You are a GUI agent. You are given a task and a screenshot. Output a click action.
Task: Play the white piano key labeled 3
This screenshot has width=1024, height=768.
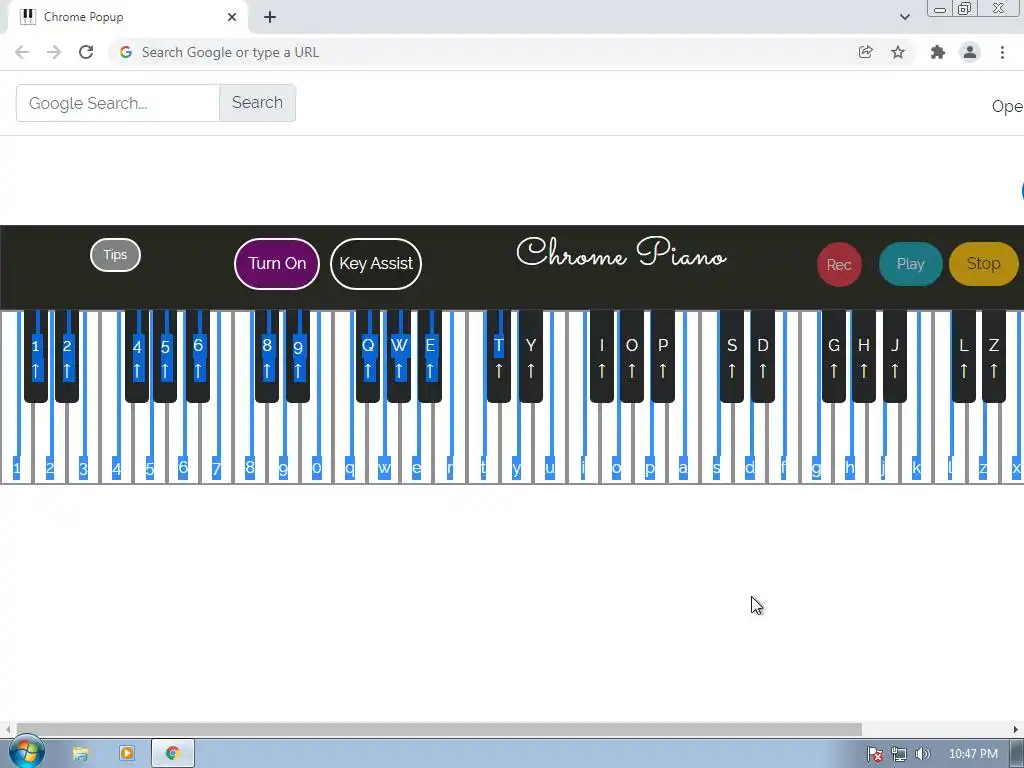click(x=84, y=444)
